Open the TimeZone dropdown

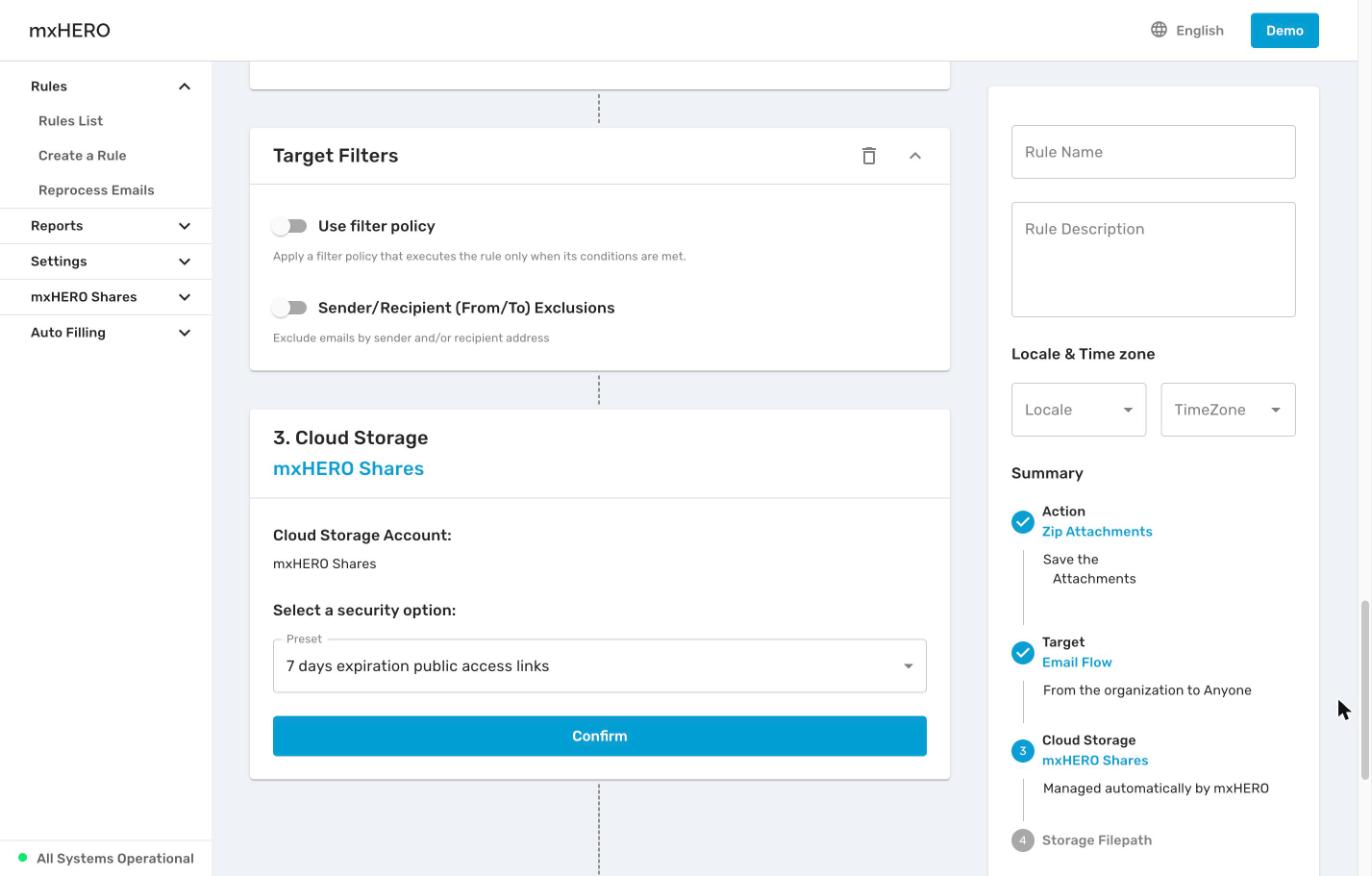pyautogui.click(x=1228, y=410)
